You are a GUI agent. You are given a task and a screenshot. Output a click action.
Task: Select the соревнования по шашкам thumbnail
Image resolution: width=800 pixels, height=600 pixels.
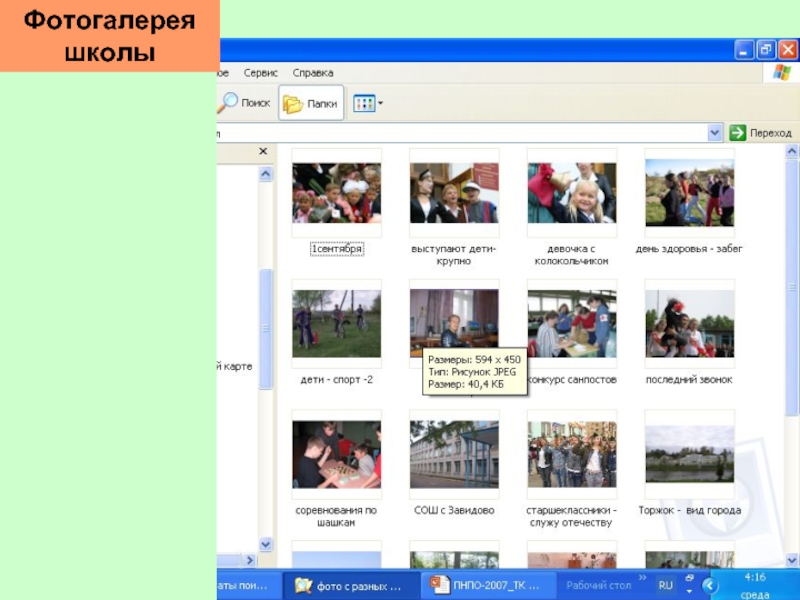coord(336,455)
